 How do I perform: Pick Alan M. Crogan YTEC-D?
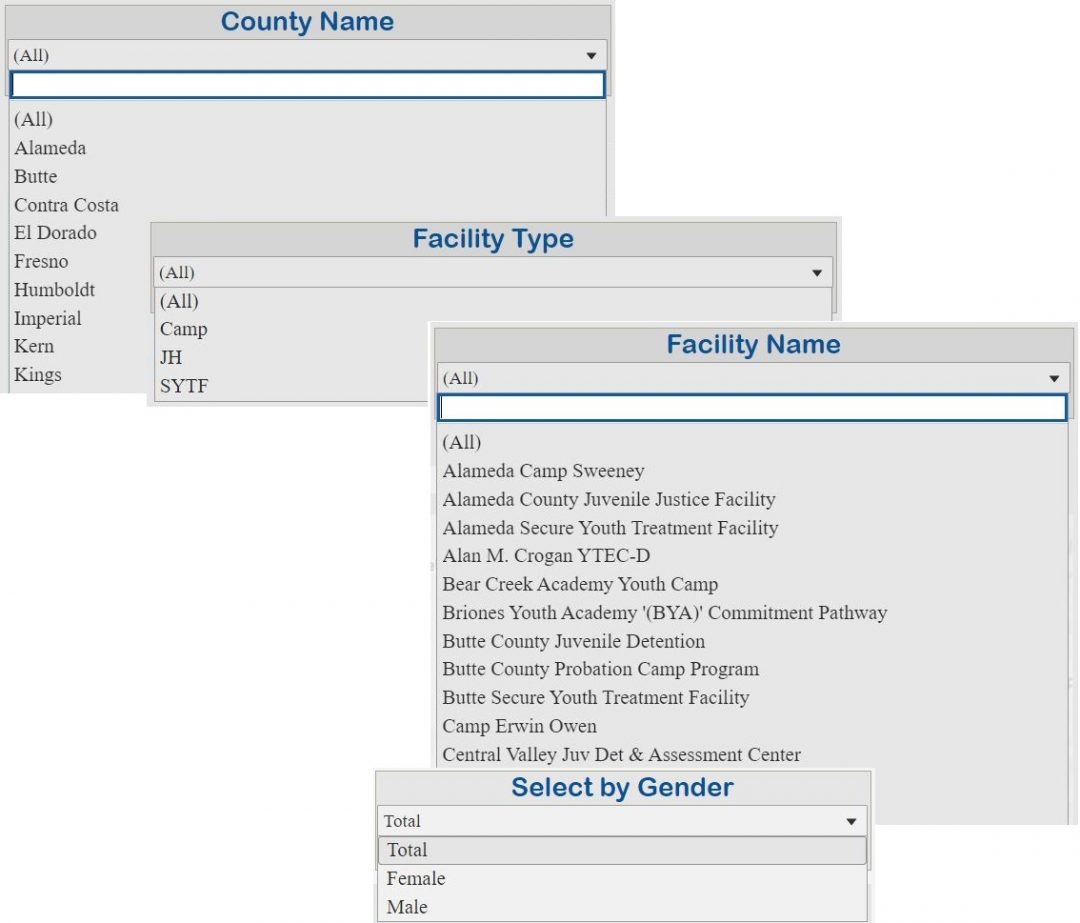tap(546, 556)
